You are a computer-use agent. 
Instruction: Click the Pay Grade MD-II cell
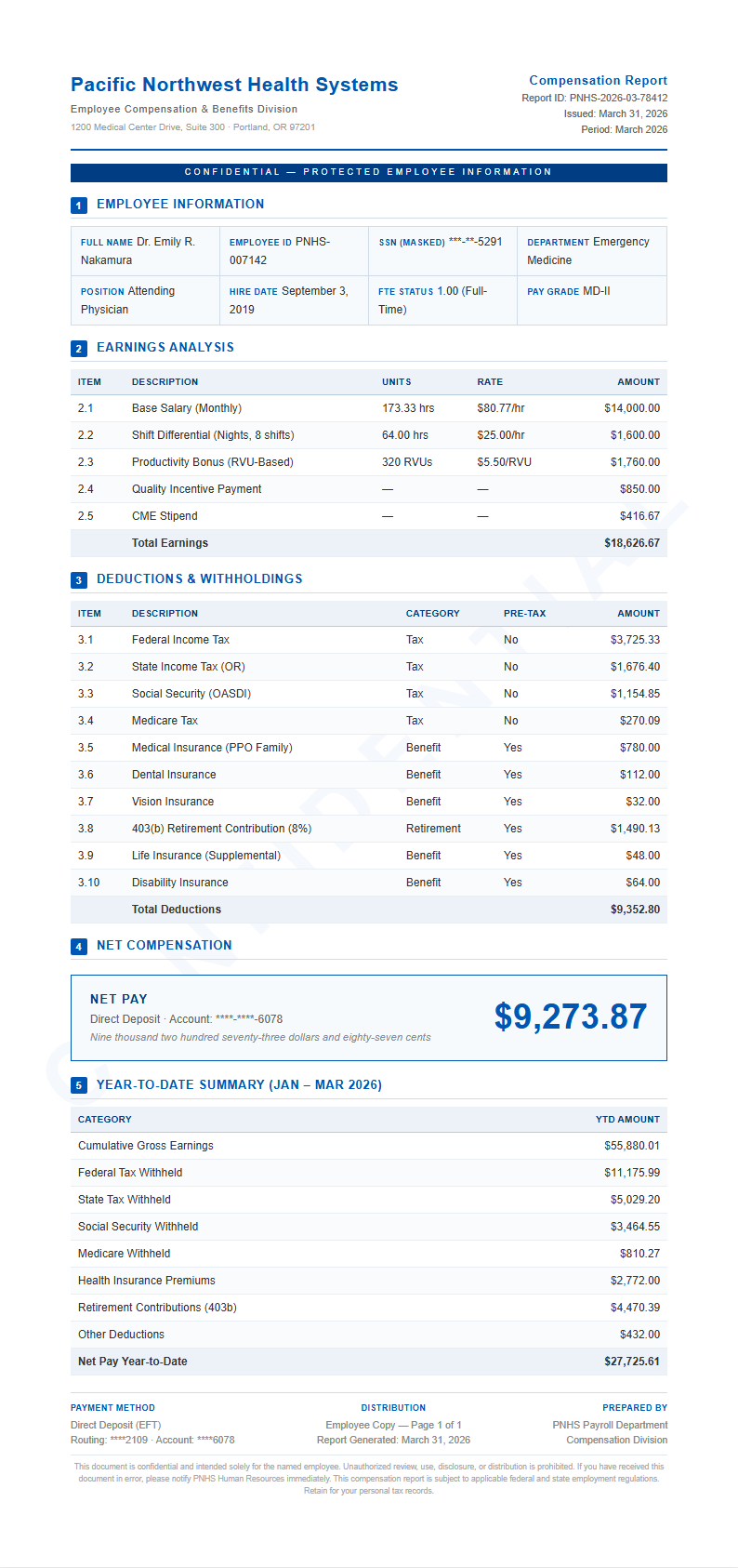tap(591, 300)
